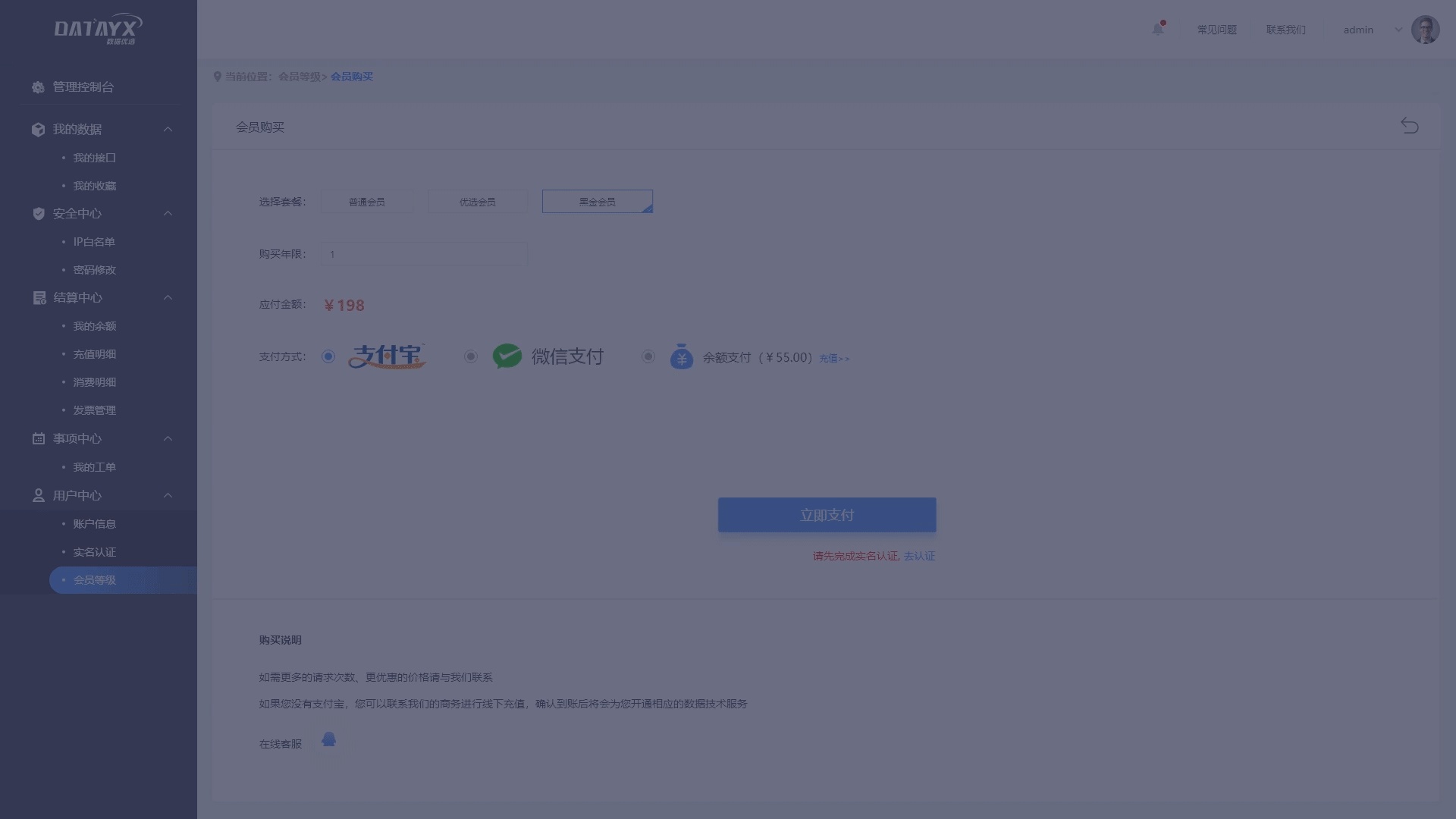The width and height of the screenshot is (1456, 819).
Task: Open 实名认证 in the sidebar
Action: [95, 552]
